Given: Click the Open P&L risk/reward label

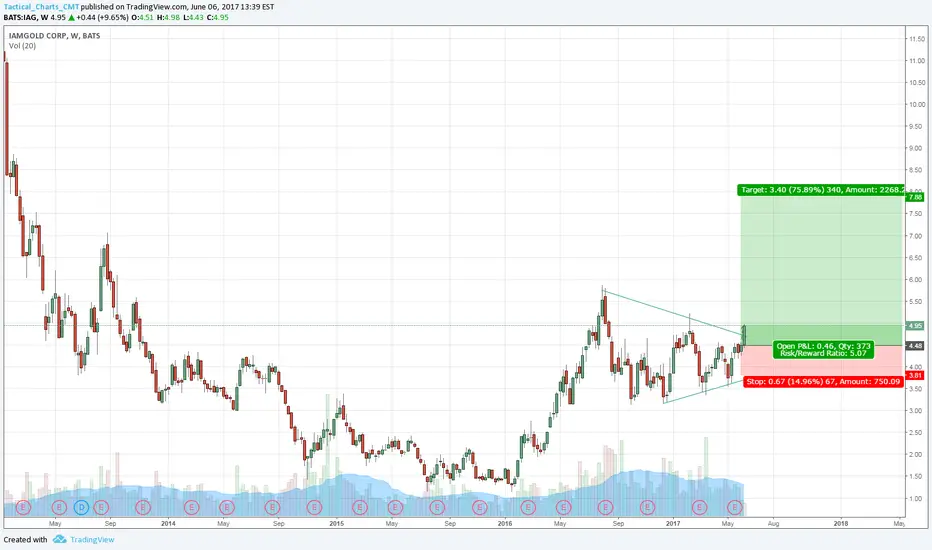Looking at the screenshot, I should pyautogui.click(x=823, y=350).
